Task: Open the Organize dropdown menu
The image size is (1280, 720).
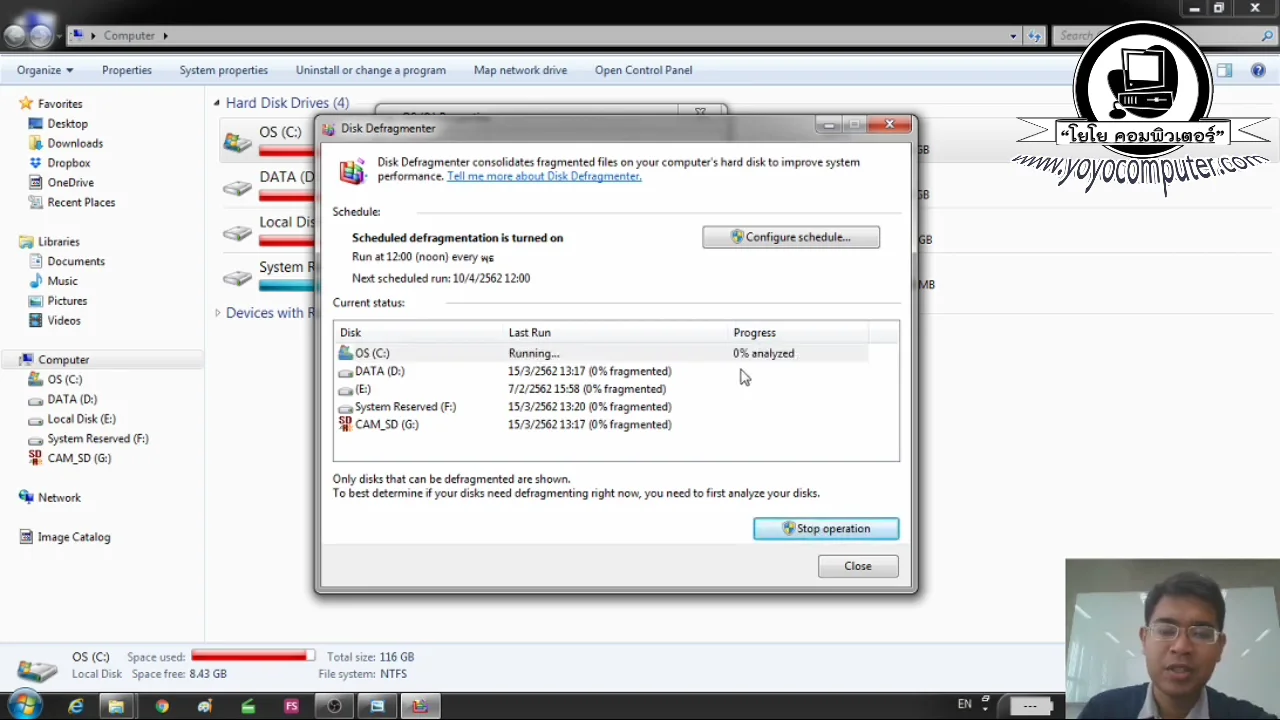Action: tap(44, 70)
